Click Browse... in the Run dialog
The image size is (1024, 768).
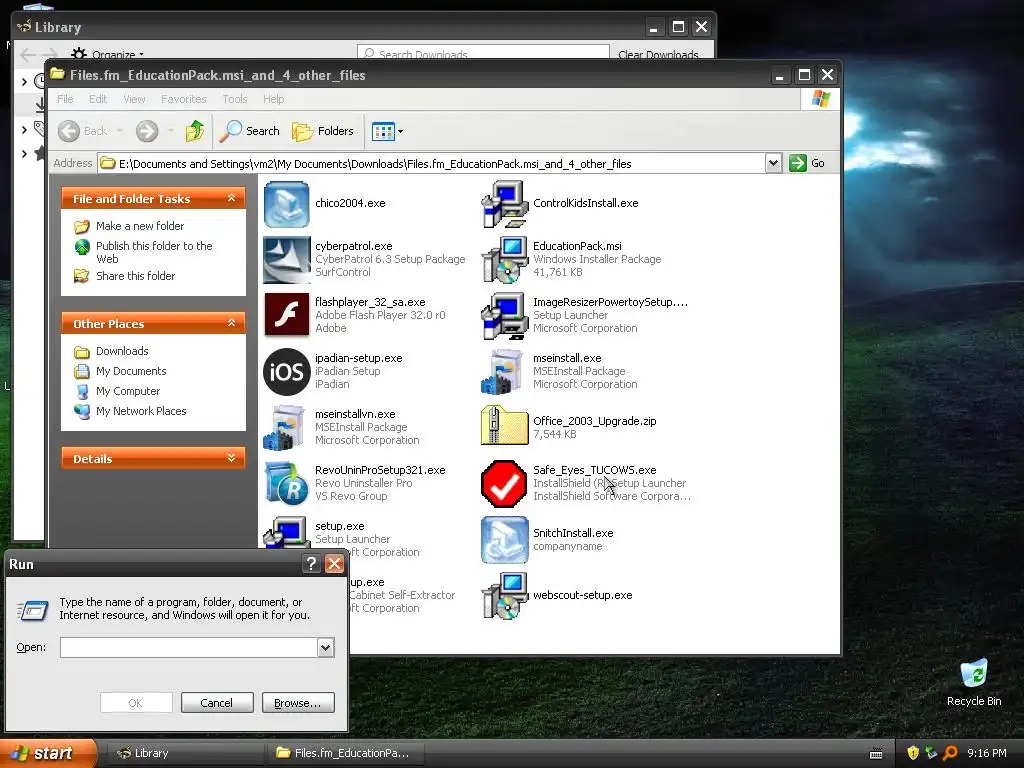pos(298,703)
